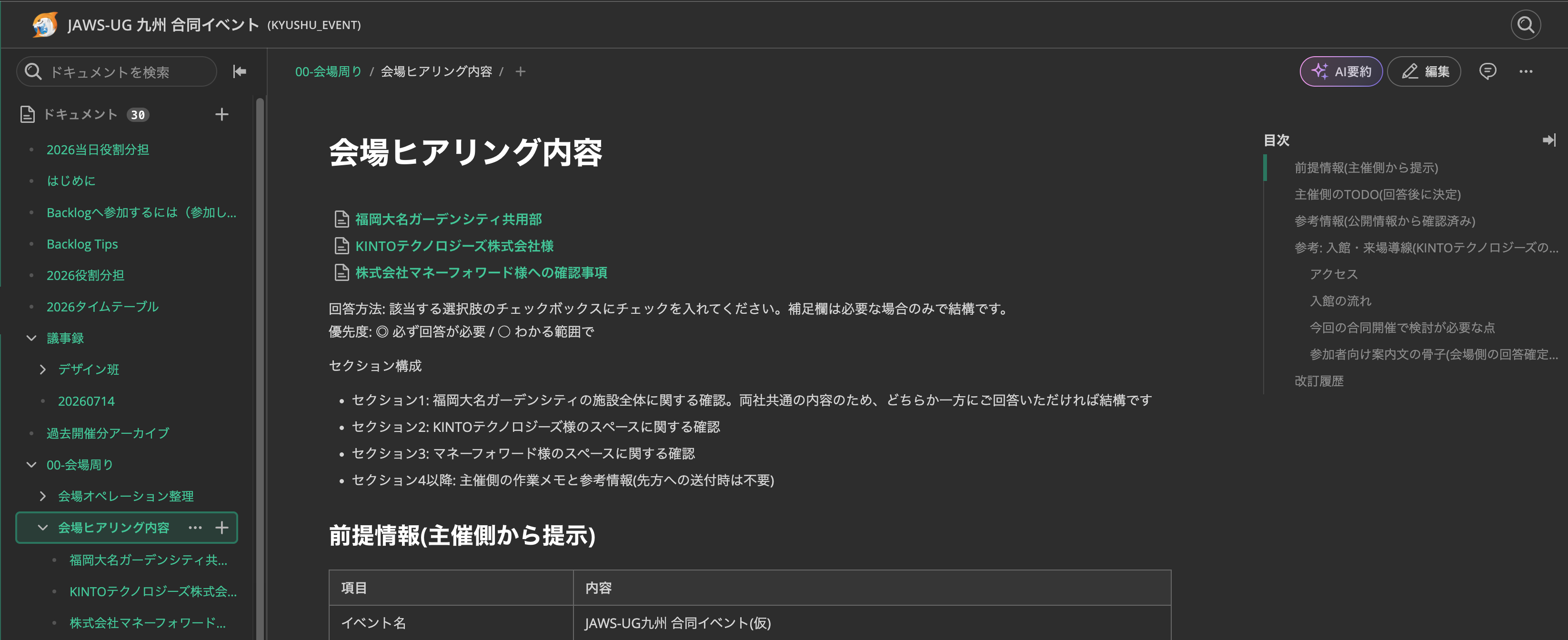The image size is (1568, 640).
Task: Collapse the 00-会場周り tree node
Action: (x=31, y=465)
